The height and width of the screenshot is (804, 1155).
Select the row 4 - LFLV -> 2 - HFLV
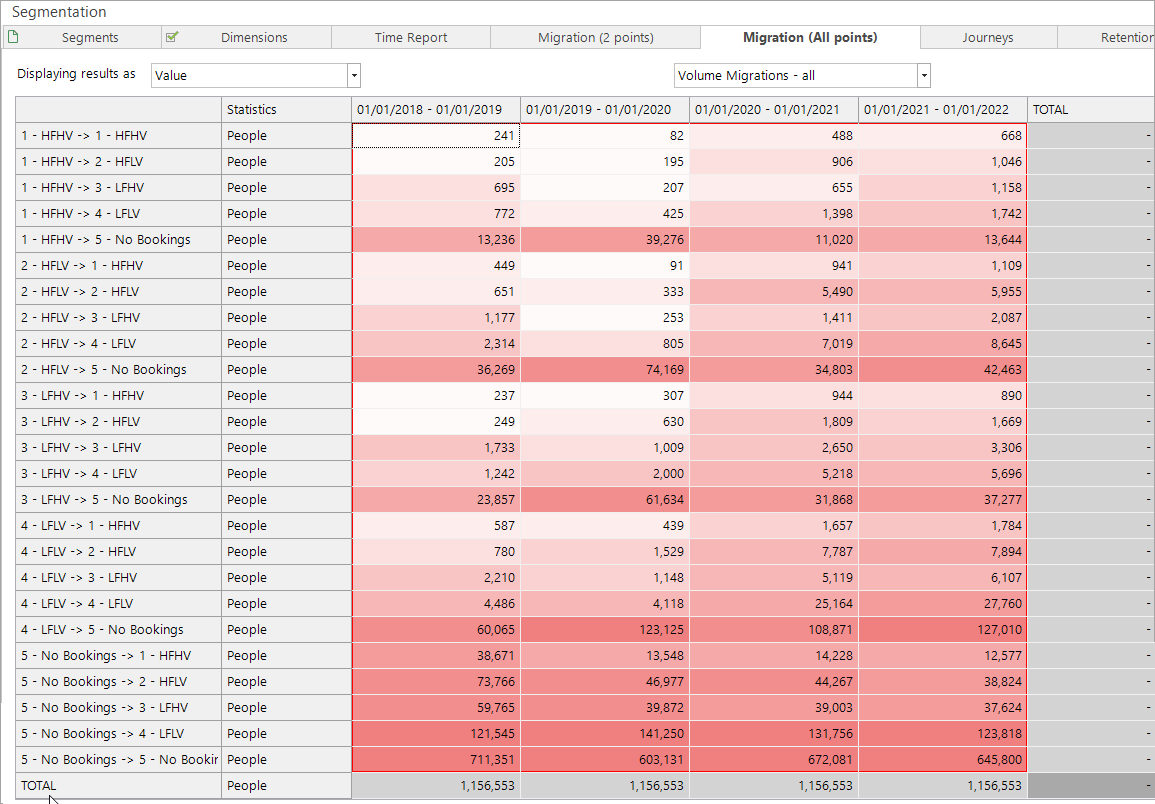[x=119, y=551]
